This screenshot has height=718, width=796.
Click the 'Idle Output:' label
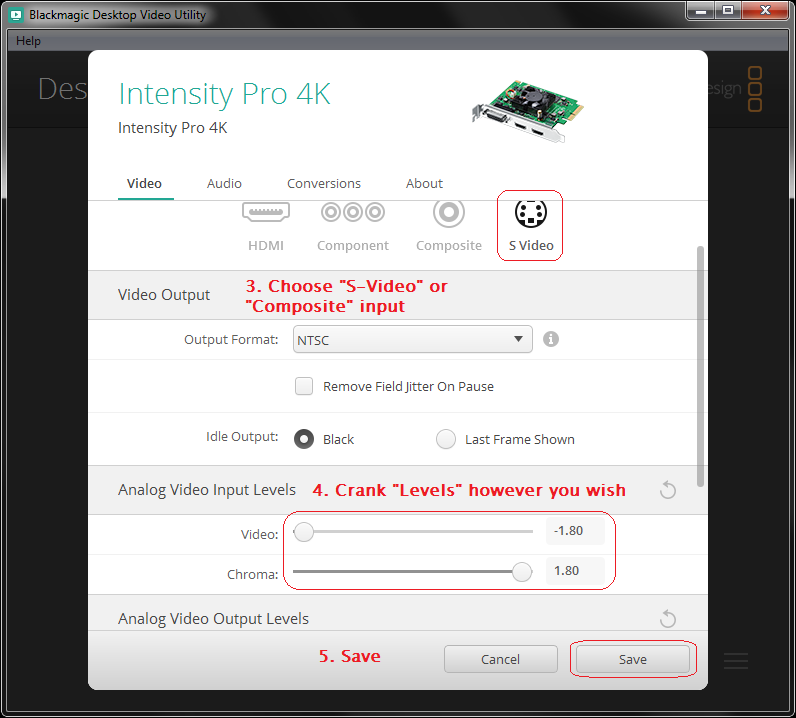242,437
